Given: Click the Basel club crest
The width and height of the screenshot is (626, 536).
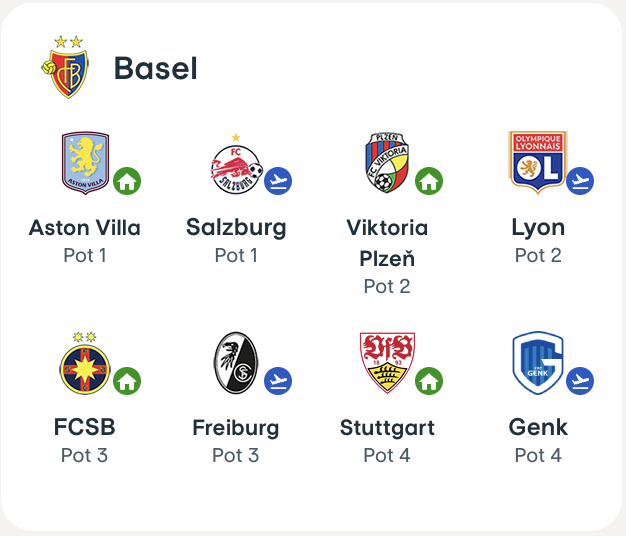Looking at the screenshot, I should tap(65, 69).
